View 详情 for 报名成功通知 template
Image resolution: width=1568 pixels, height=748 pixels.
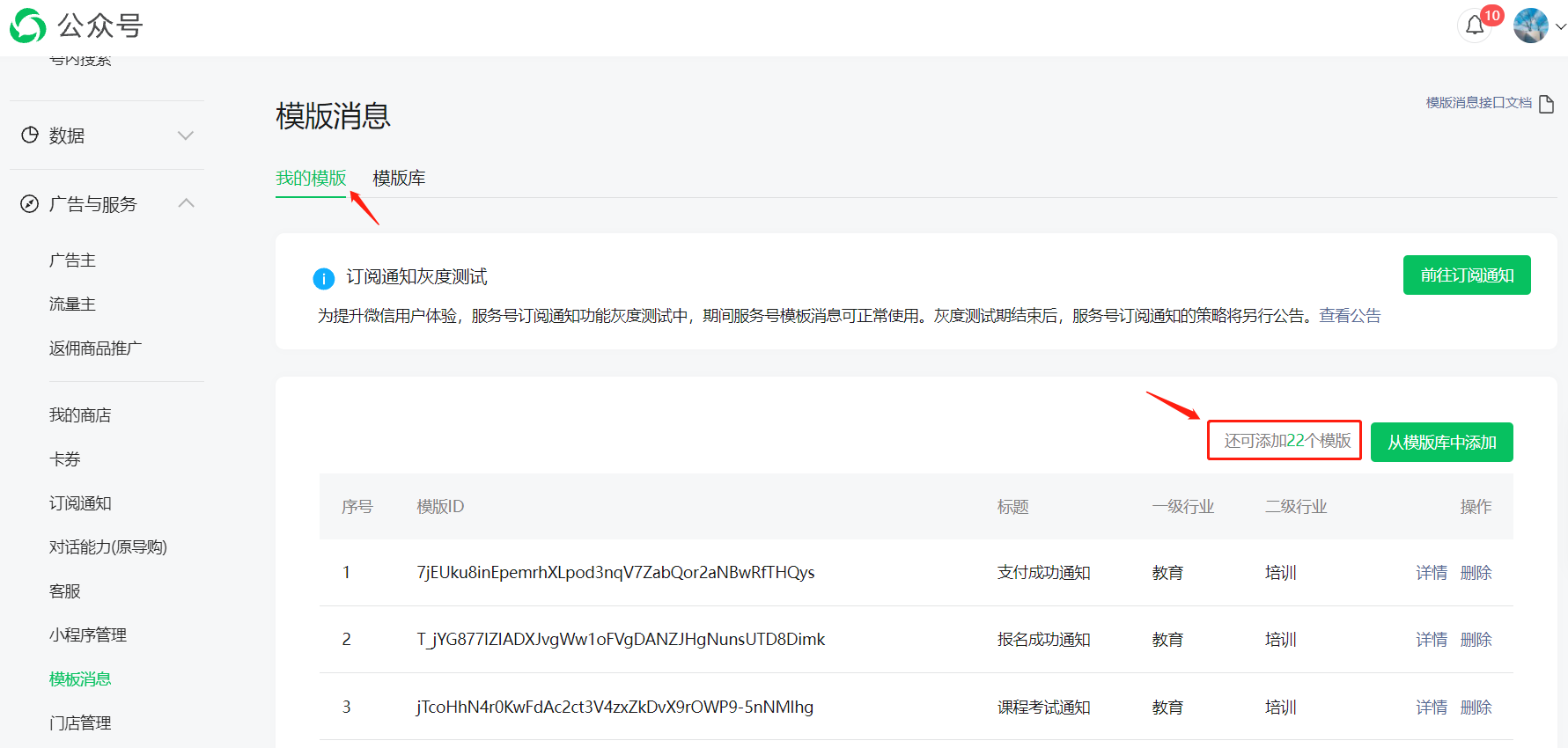point(1432,640)
